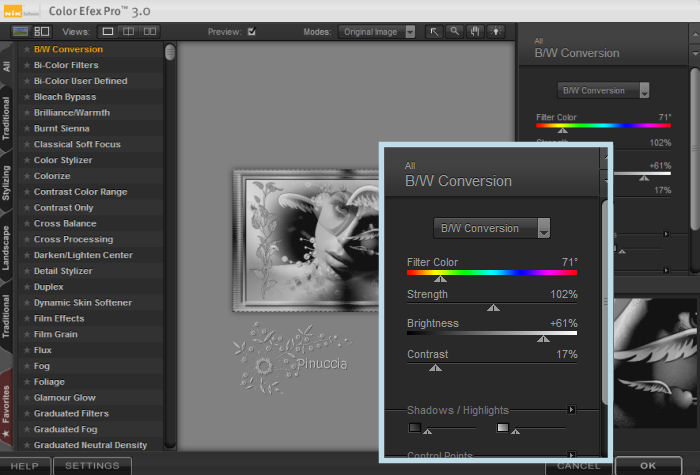Viewport: 700px width, 475px height.
Task: Toggle the favorite star next to Graduated Fog
Action: 27,429
